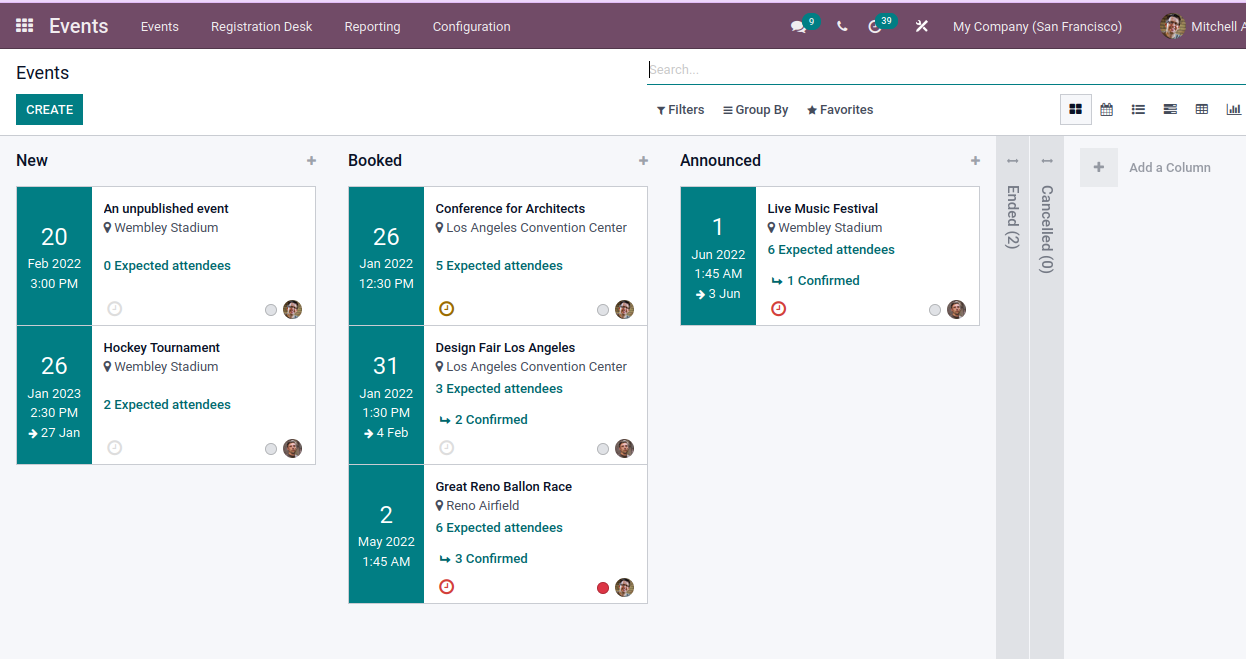Screen dimensions: 1246x659
Task: Toggle kanban state dot on An unpublished event
Action: [271, 310]
